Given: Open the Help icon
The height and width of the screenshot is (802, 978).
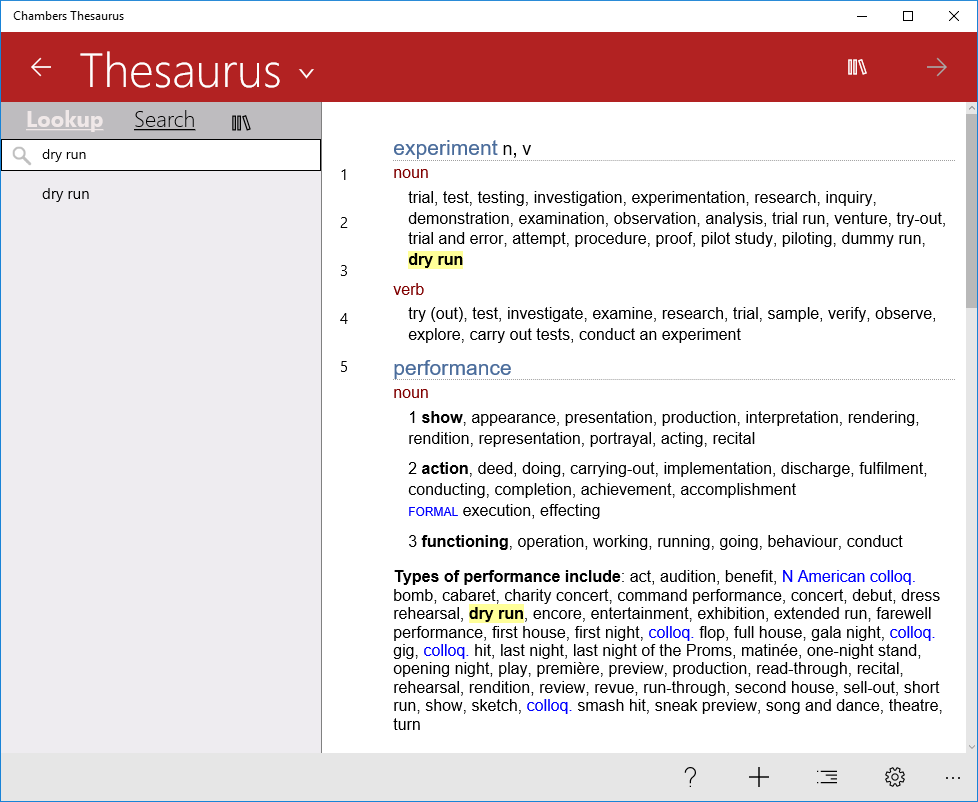Looking at the screenshot, I should click(x=690, y=777).
